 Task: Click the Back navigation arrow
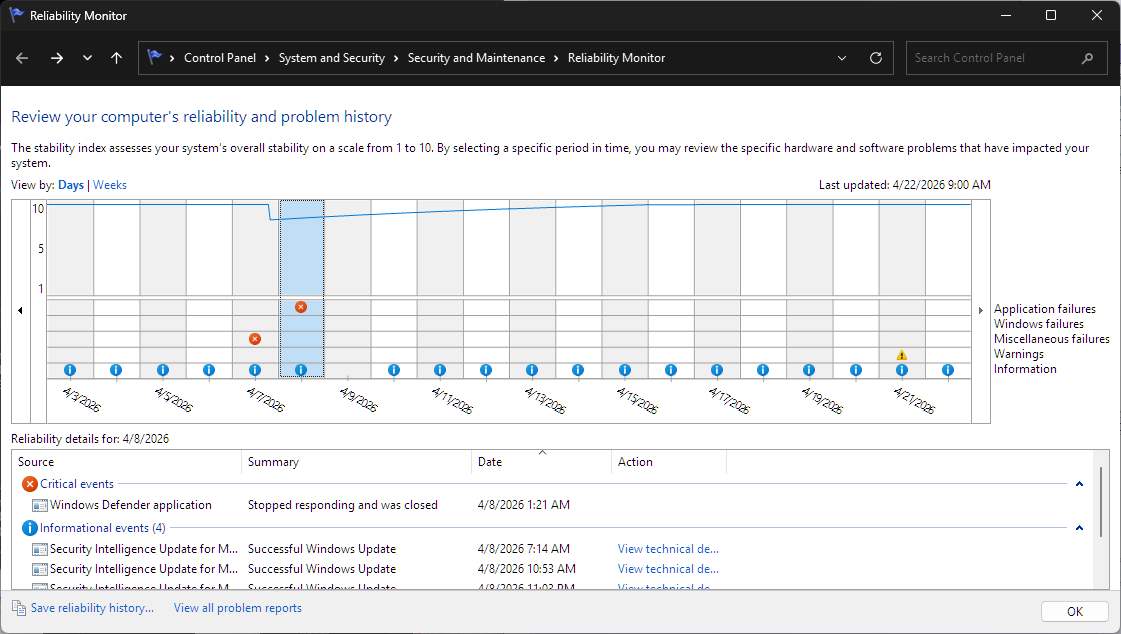22,58
